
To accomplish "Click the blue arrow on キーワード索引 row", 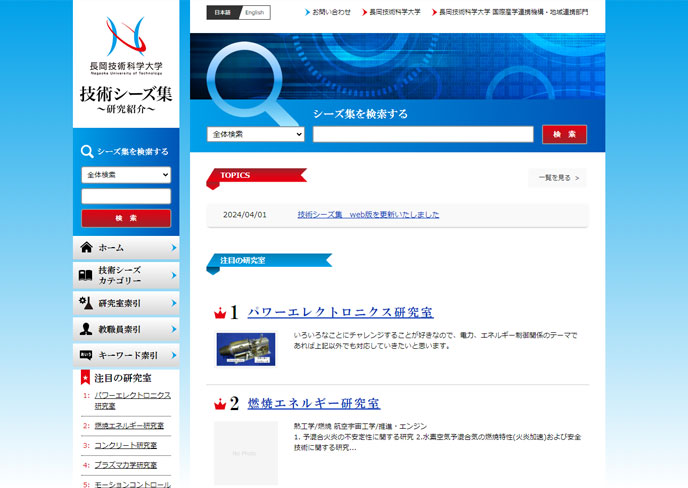I will click(x=174, y=355).
